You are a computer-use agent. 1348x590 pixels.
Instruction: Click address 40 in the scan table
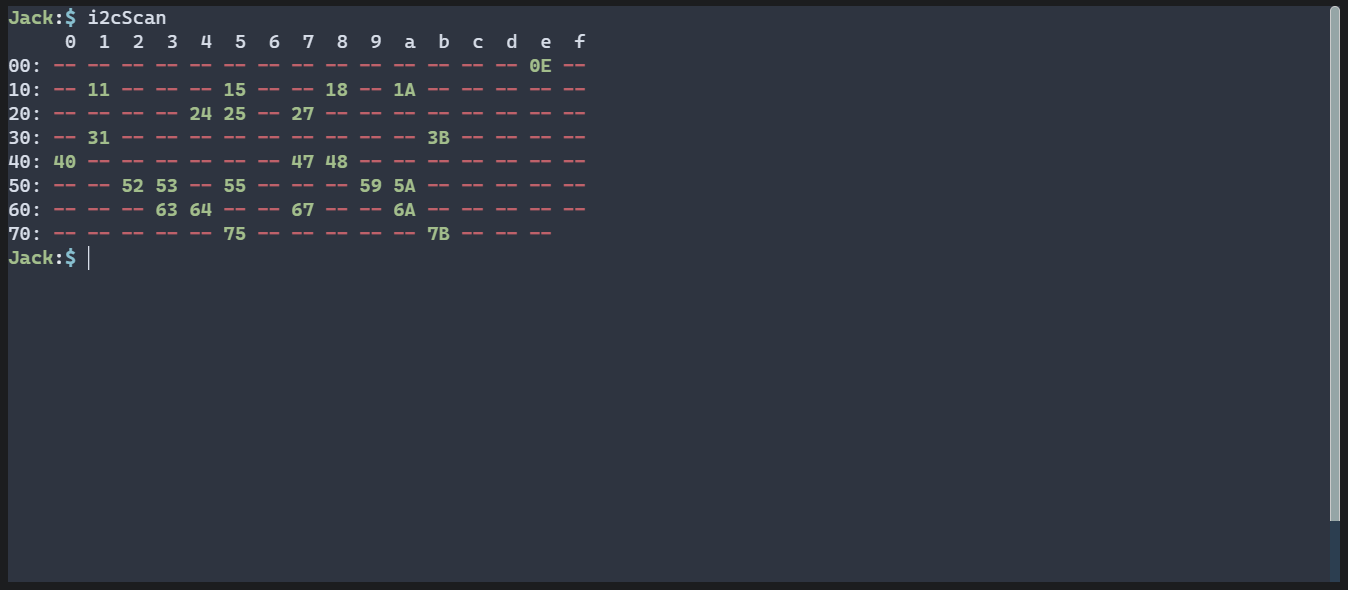coord(64,162)
